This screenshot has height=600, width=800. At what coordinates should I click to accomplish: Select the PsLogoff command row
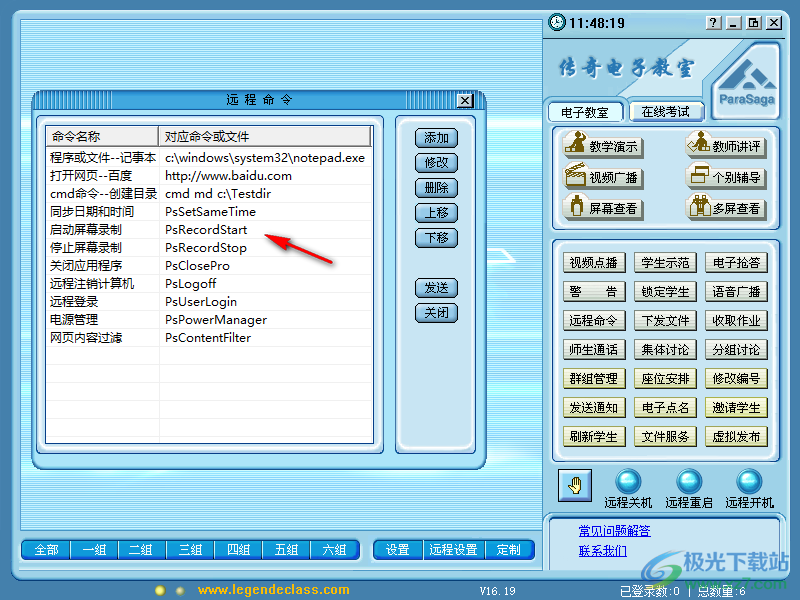(209, 284)
